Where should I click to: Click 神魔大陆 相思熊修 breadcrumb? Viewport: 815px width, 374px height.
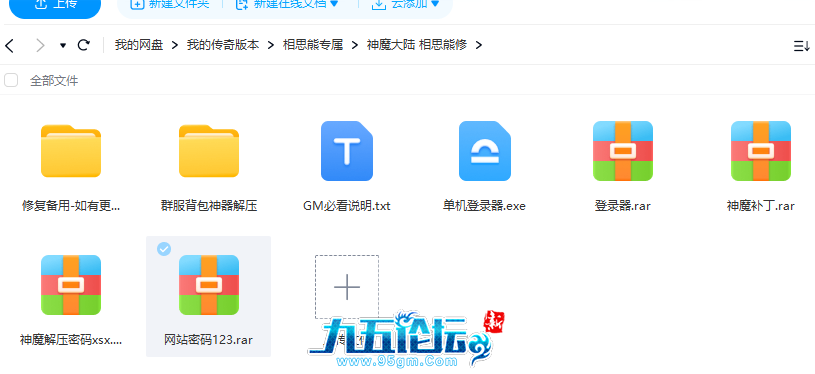(417, 45)
